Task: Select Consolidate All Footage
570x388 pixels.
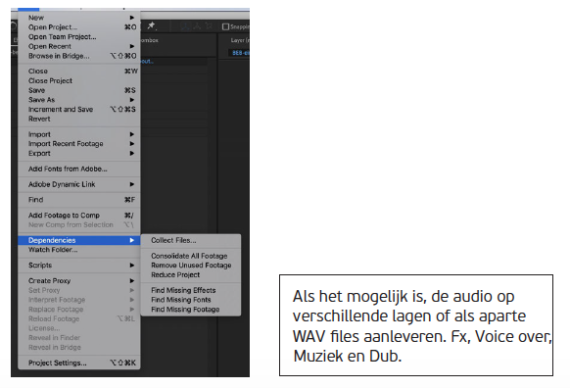Action: tap(191, 256)
